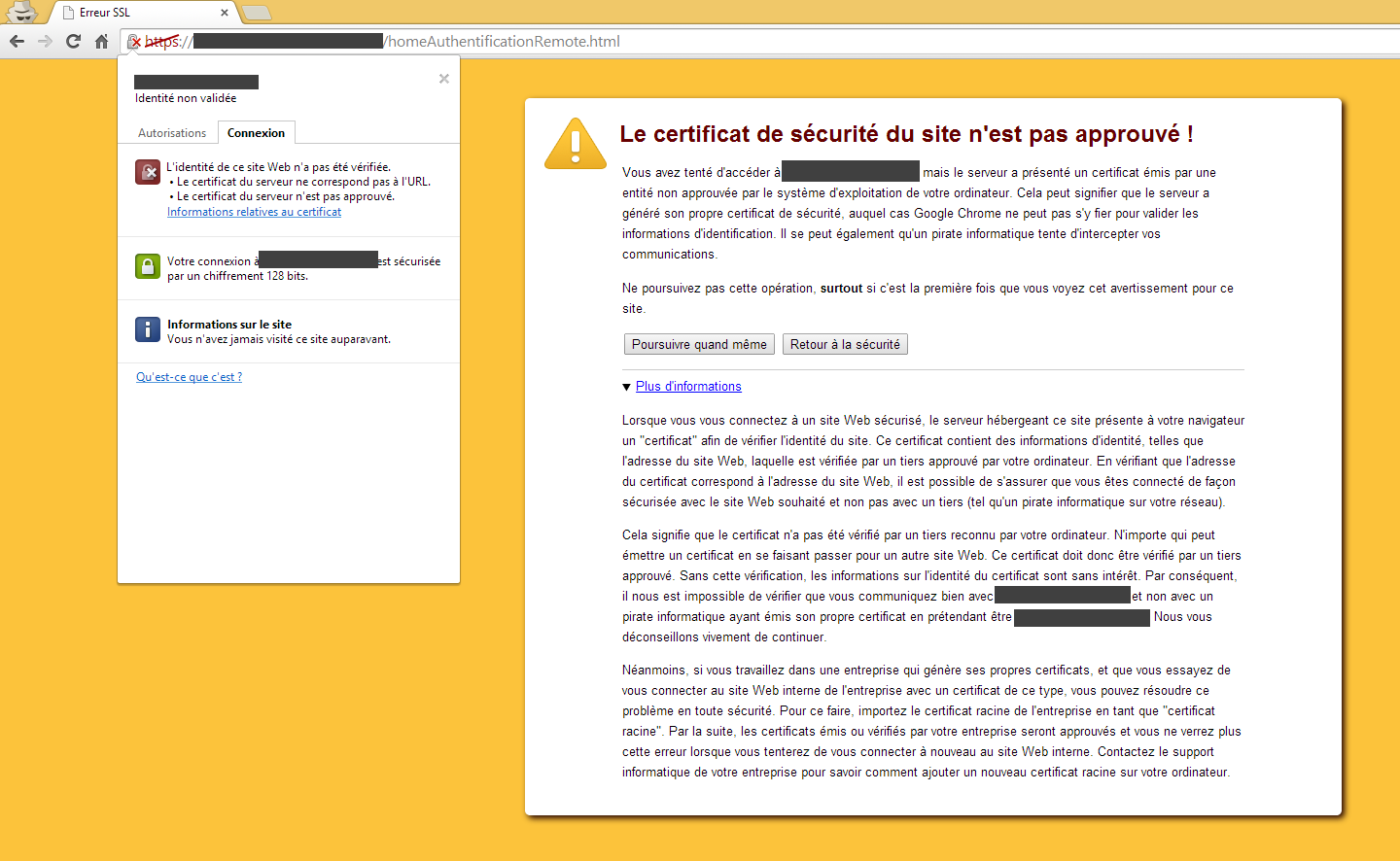The width and height of the screenshot is (1400, 861).
Task: Open a new browser tab
Action: 255,14
